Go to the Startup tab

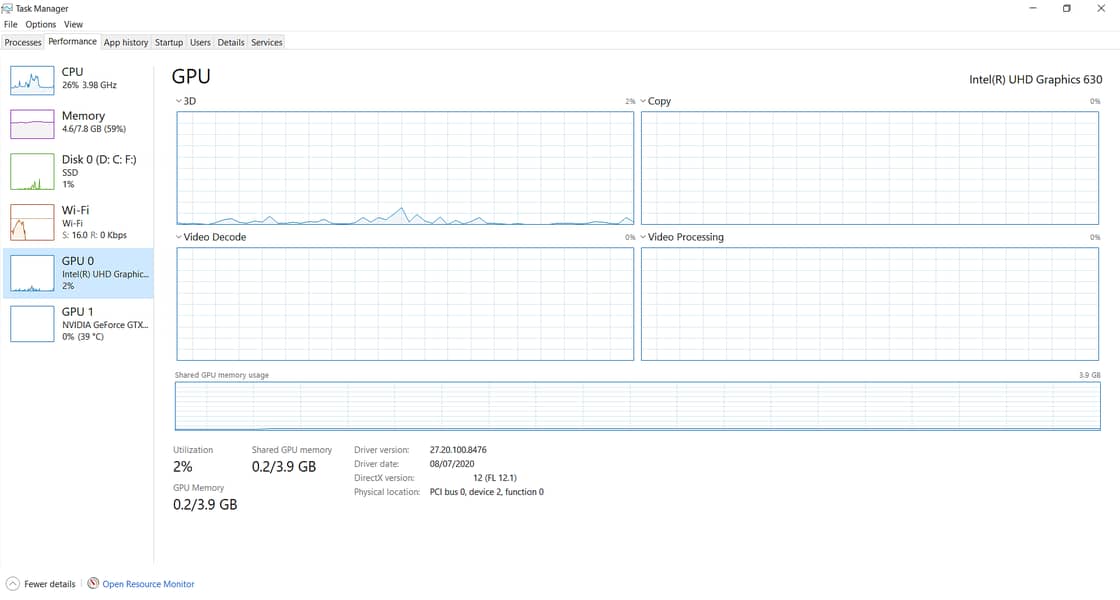click(169, 42)
